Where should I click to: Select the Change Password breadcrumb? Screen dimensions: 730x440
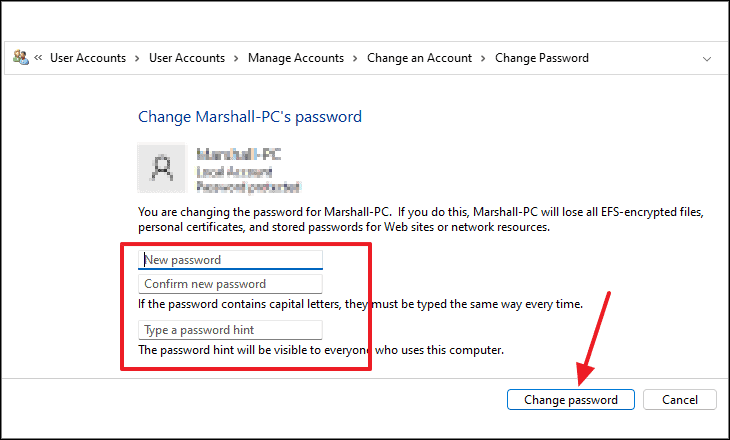coord(541,58)
